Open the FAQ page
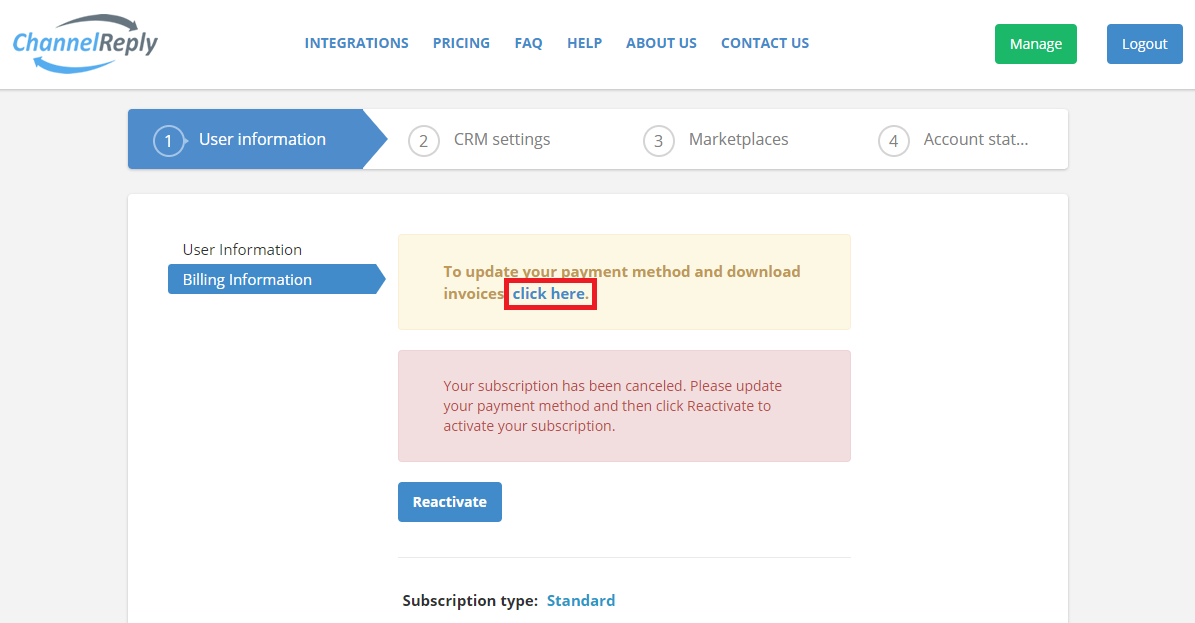This screenshot has height=623, width=1195. 528,43
